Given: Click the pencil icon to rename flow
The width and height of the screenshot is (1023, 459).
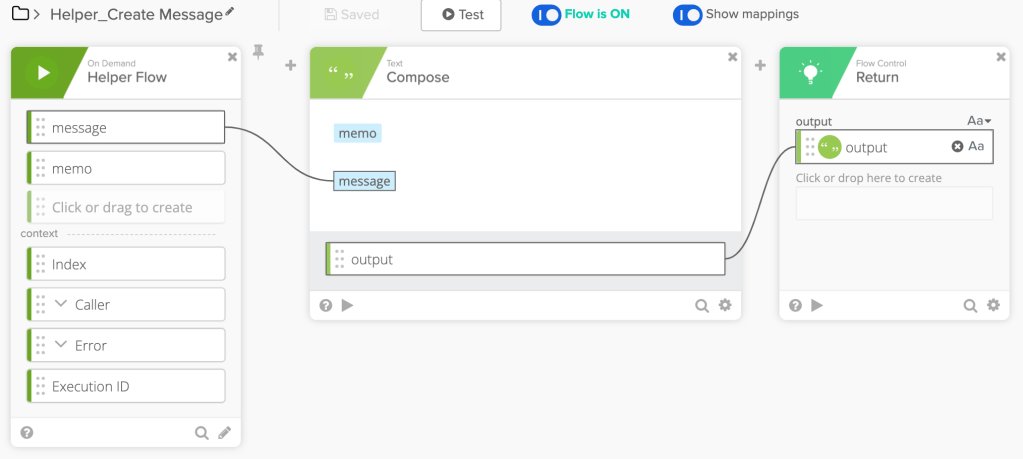Looking at the screenshot, I should click(x=231, y=11).
